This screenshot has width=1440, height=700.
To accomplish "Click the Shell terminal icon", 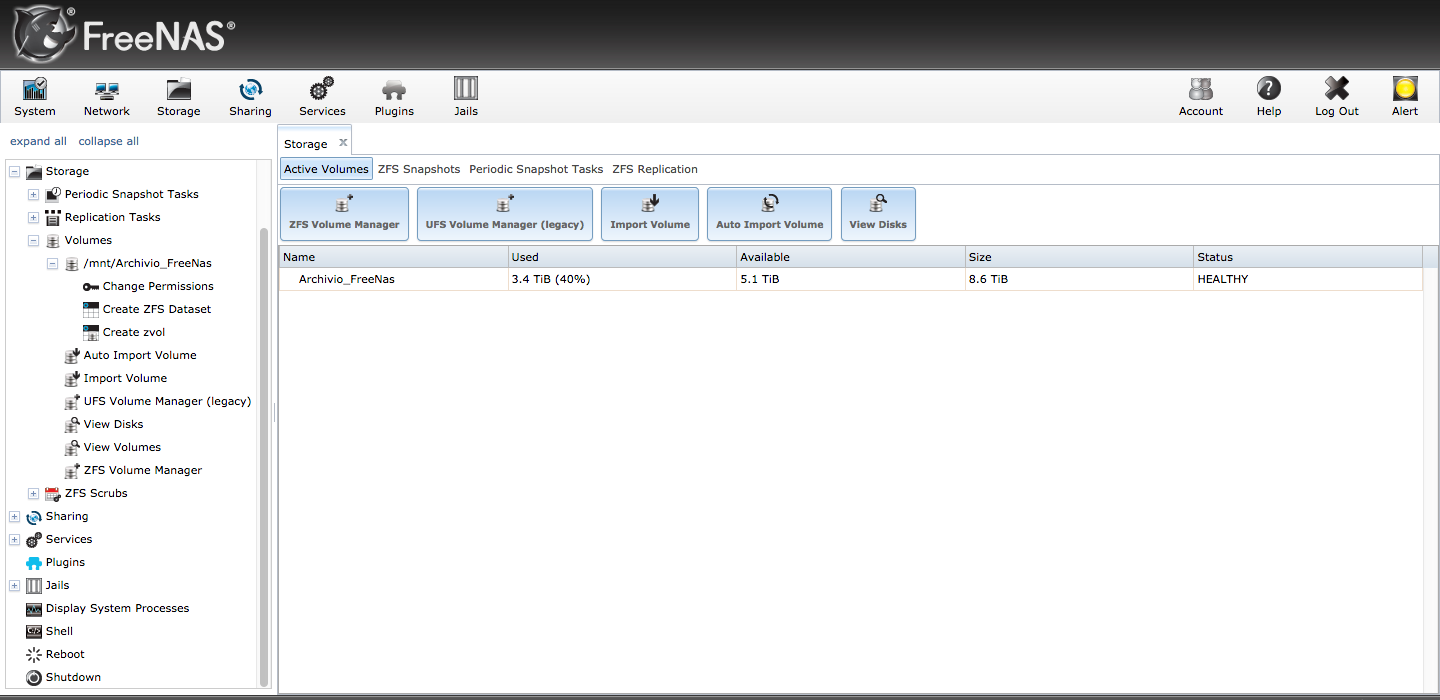I will pos(34,631).
